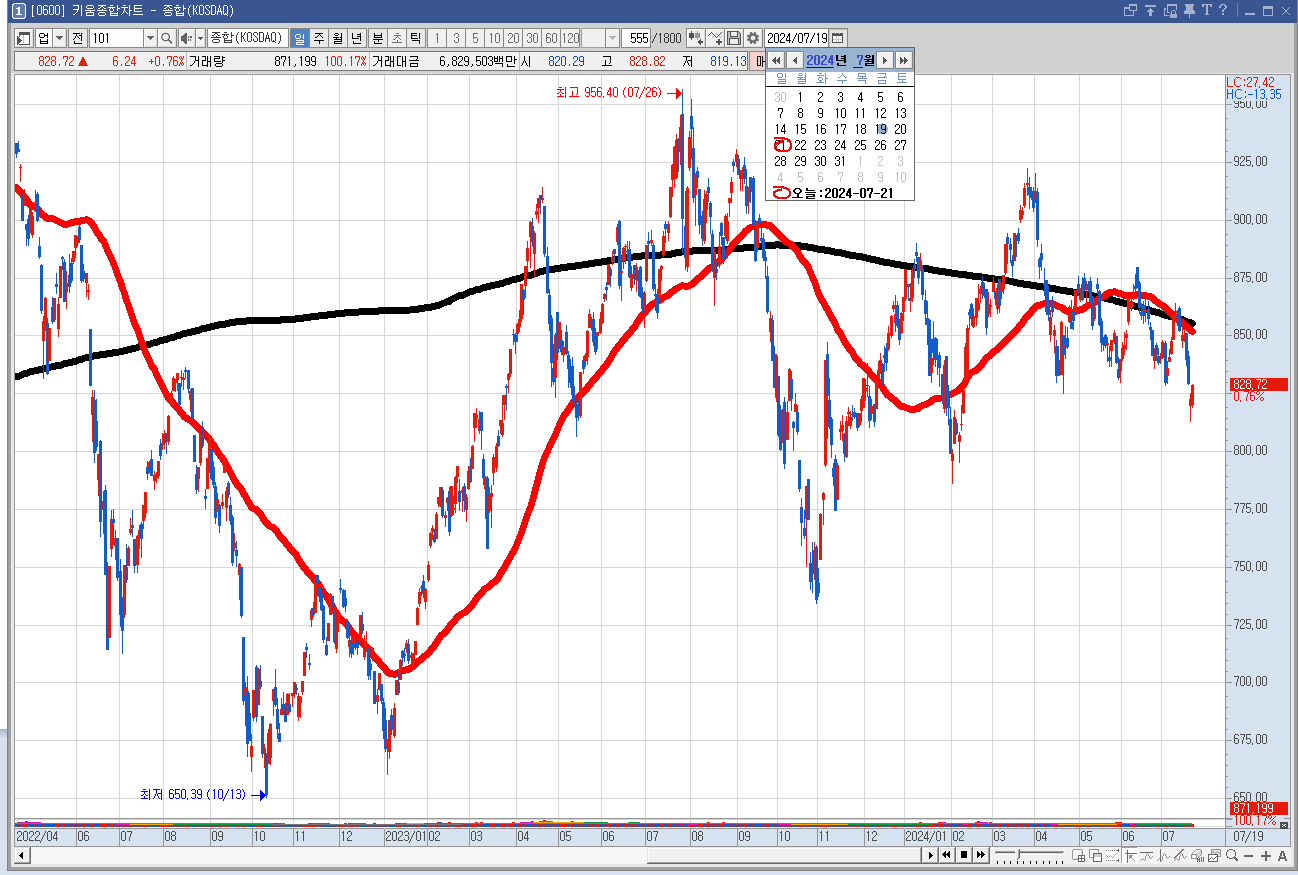Open the 업 type dropdown arrow

(x=59, y=38)
